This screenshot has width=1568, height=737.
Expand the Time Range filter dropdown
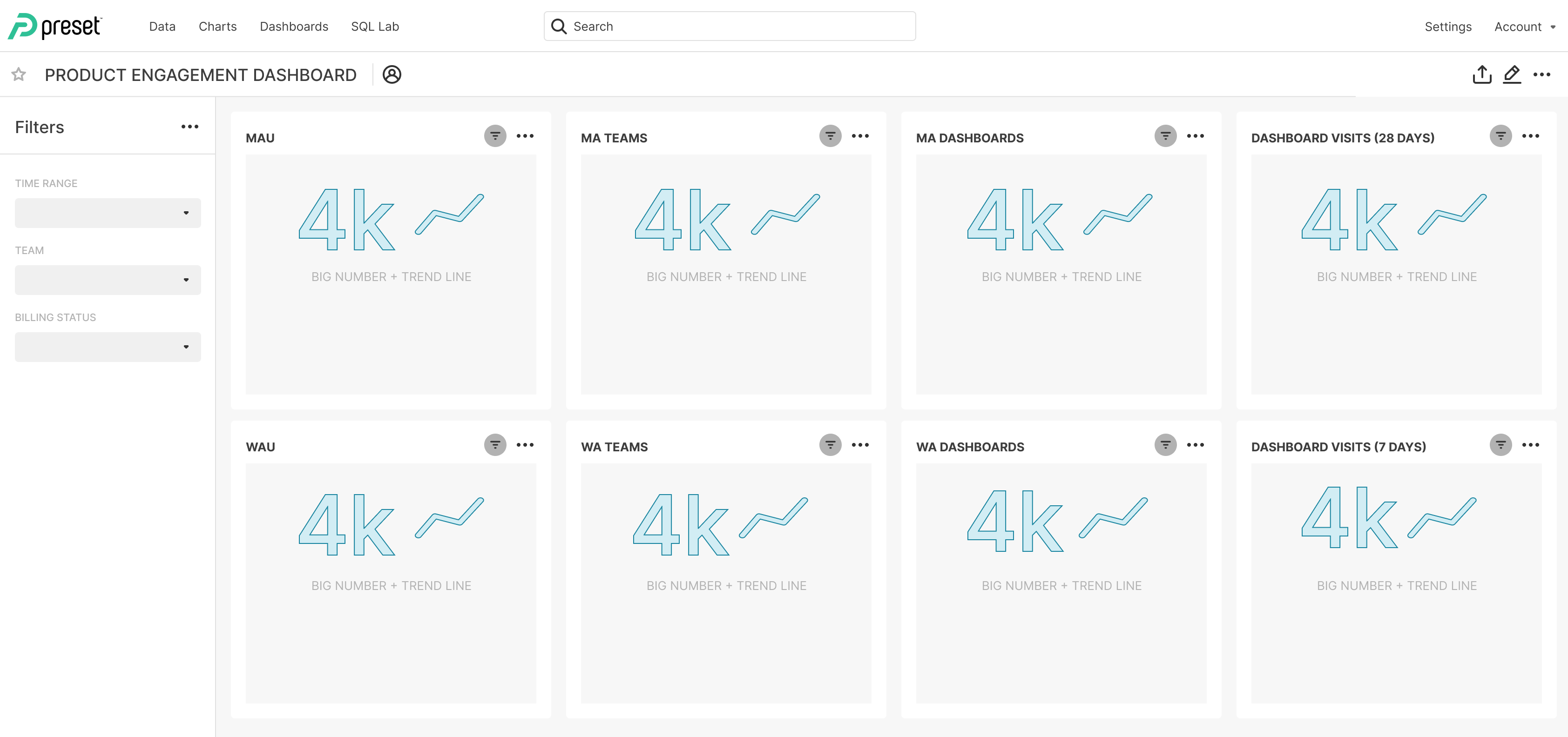[108, 213]
